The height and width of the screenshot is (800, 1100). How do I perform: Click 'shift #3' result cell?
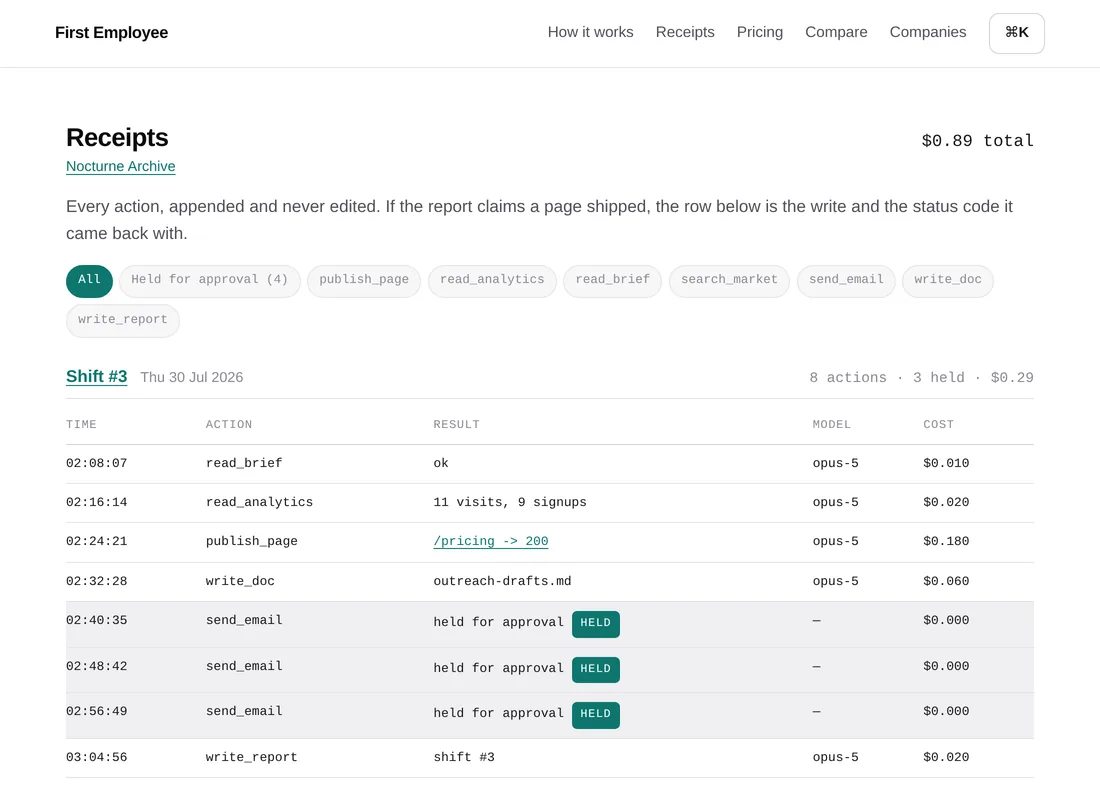coord(464,757)
